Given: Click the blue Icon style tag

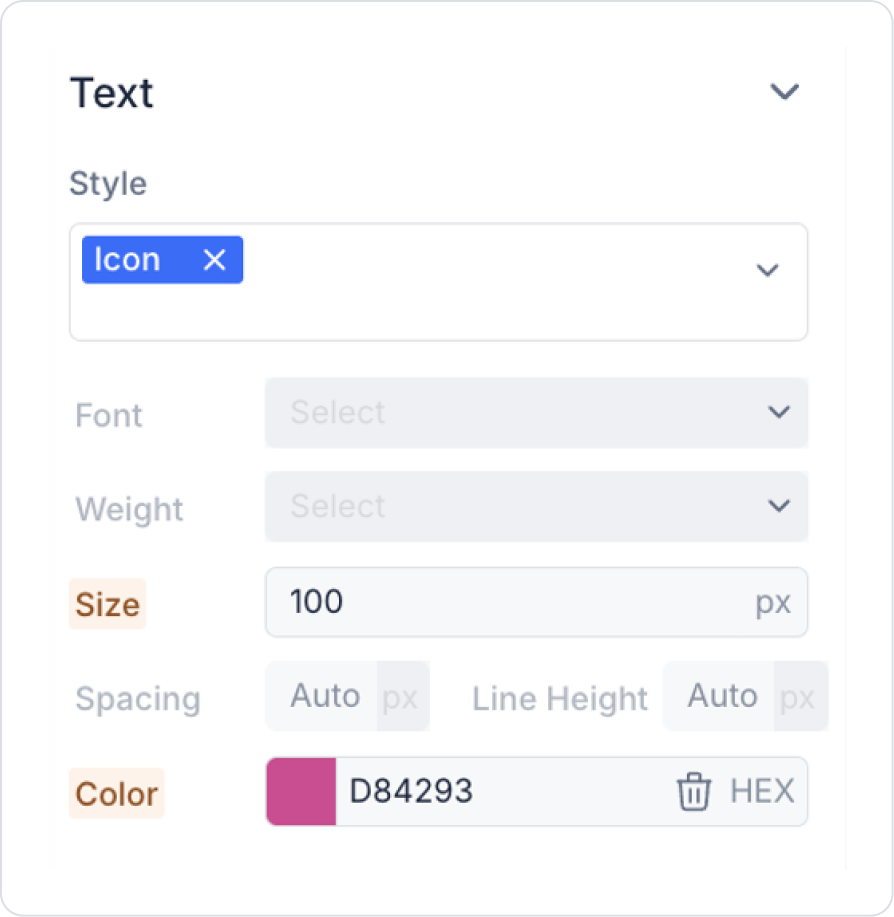Looking at the screenshot, I should click(x=128, y=260).
